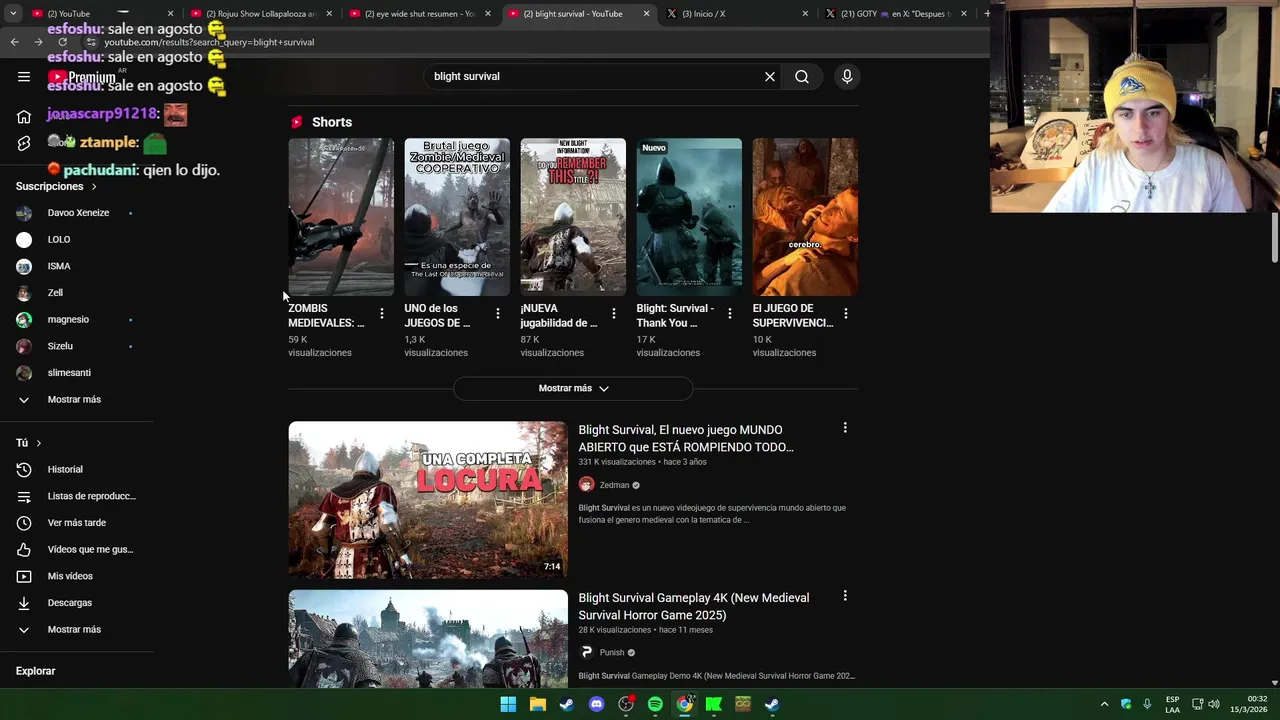Open Google Chrome from the taskbar
This screenshot has width=1280, height=720.
pyautogui.click(x=684, y=704)
